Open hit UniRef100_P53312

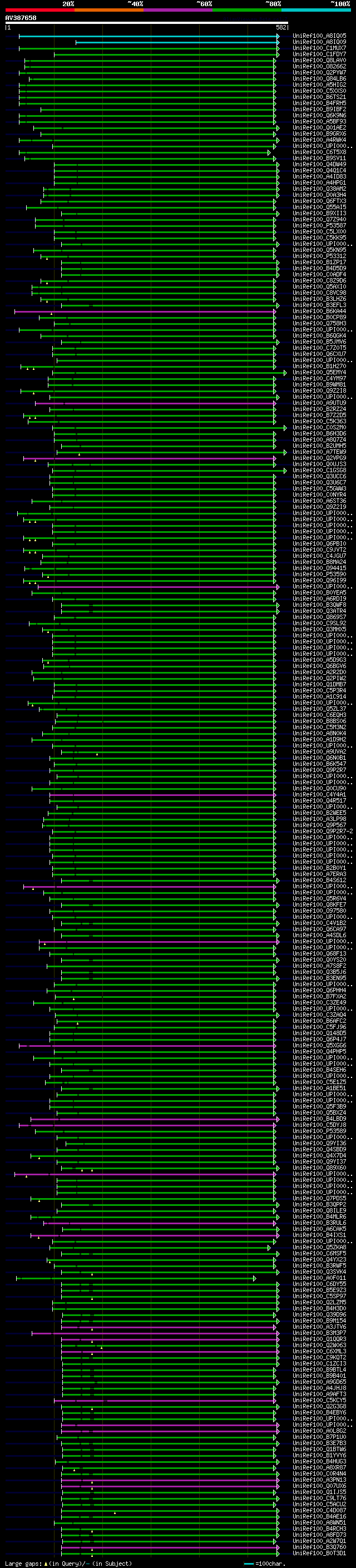click(x=319, y=256)
